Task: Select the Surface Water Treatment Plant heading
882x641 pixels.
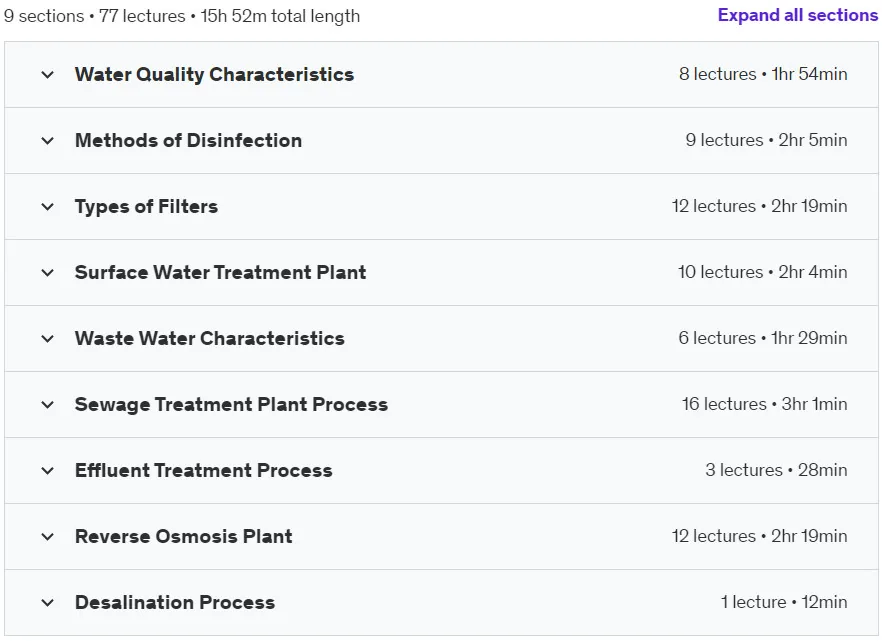Action: coord(220,273)
